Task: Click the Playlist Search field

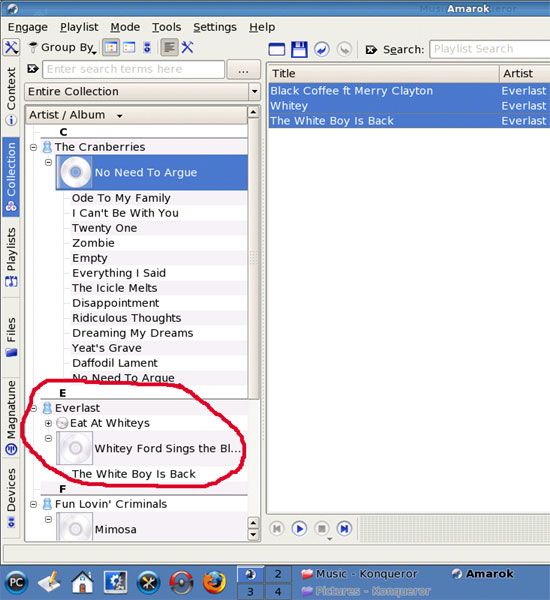Action: pos(490,49)
